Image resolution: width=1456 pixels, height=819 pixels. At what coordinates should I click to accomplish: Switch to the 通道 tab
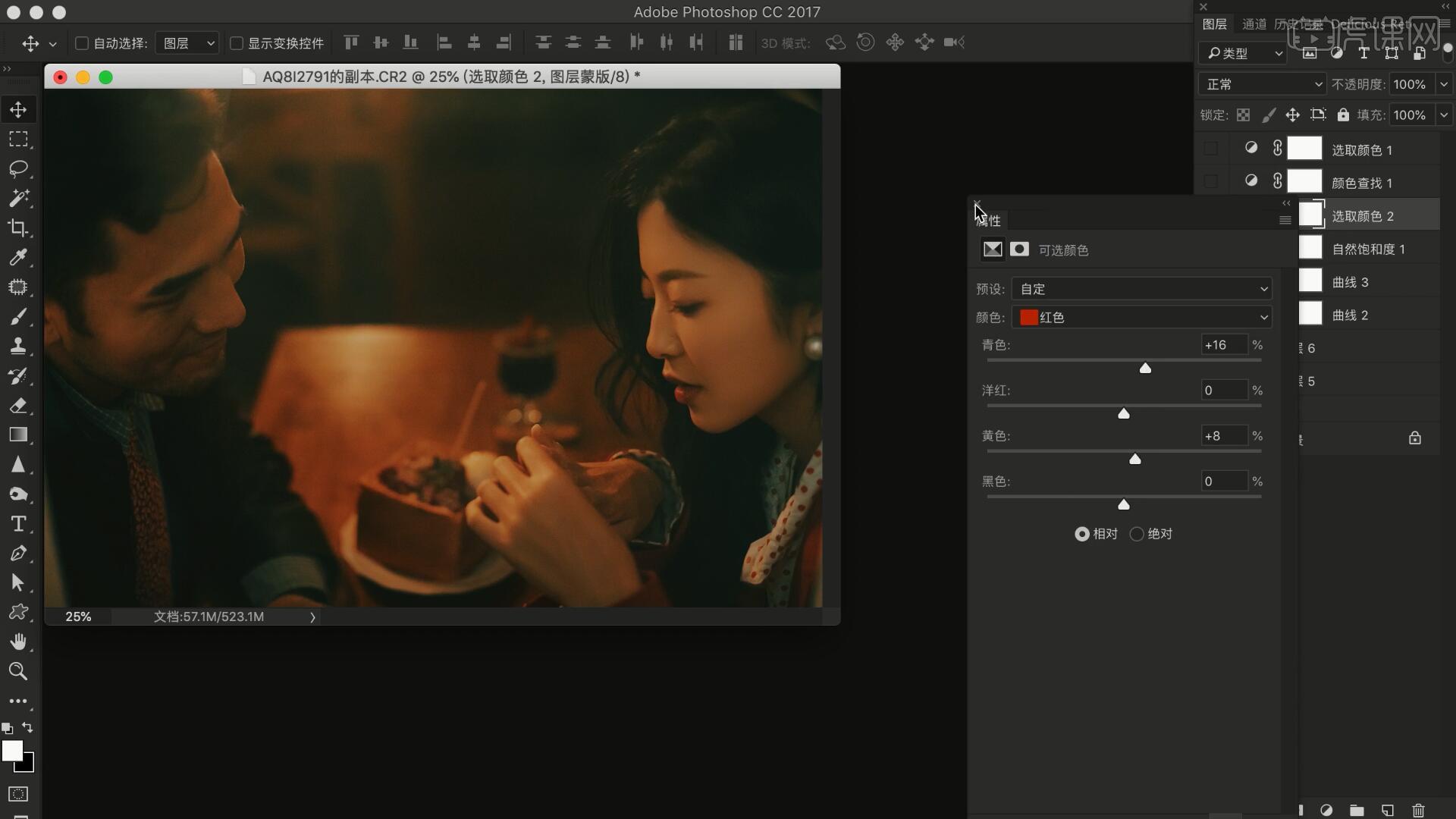tap(1254, 24)
